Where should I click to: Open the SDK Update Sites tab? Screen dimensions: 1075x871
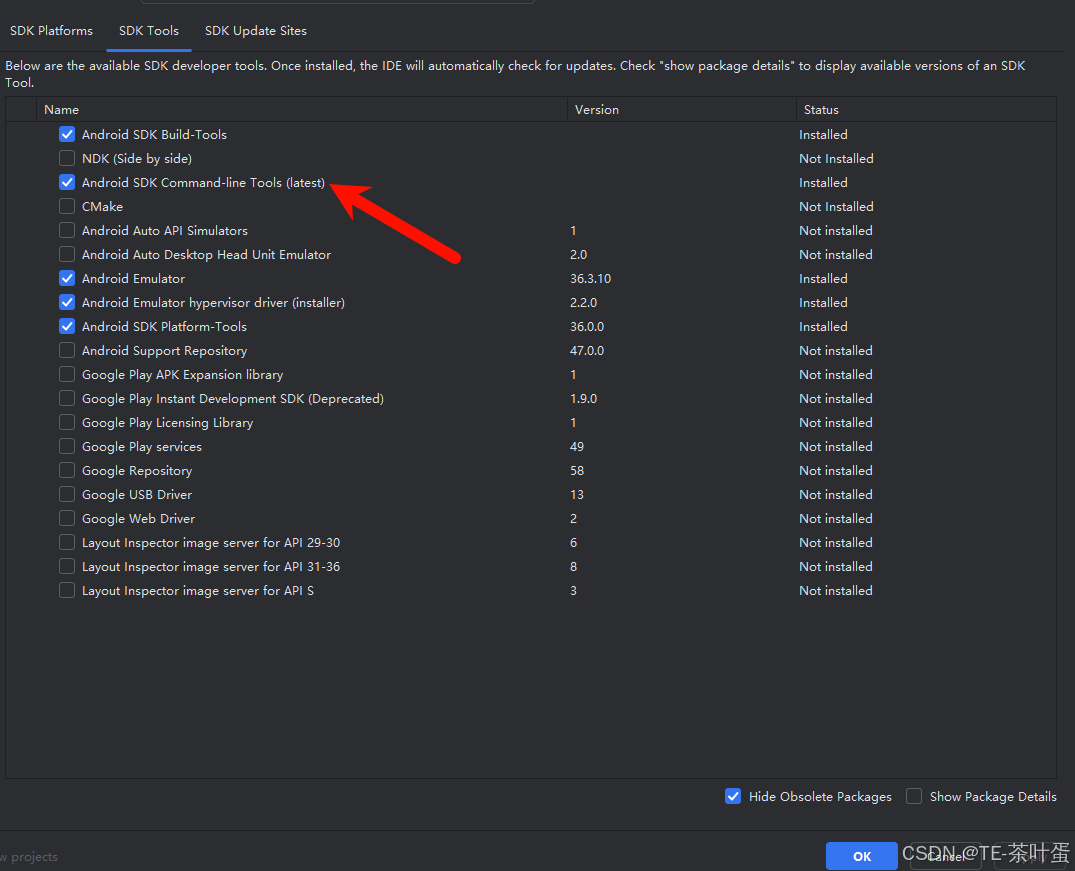click(x=256, y=31)
